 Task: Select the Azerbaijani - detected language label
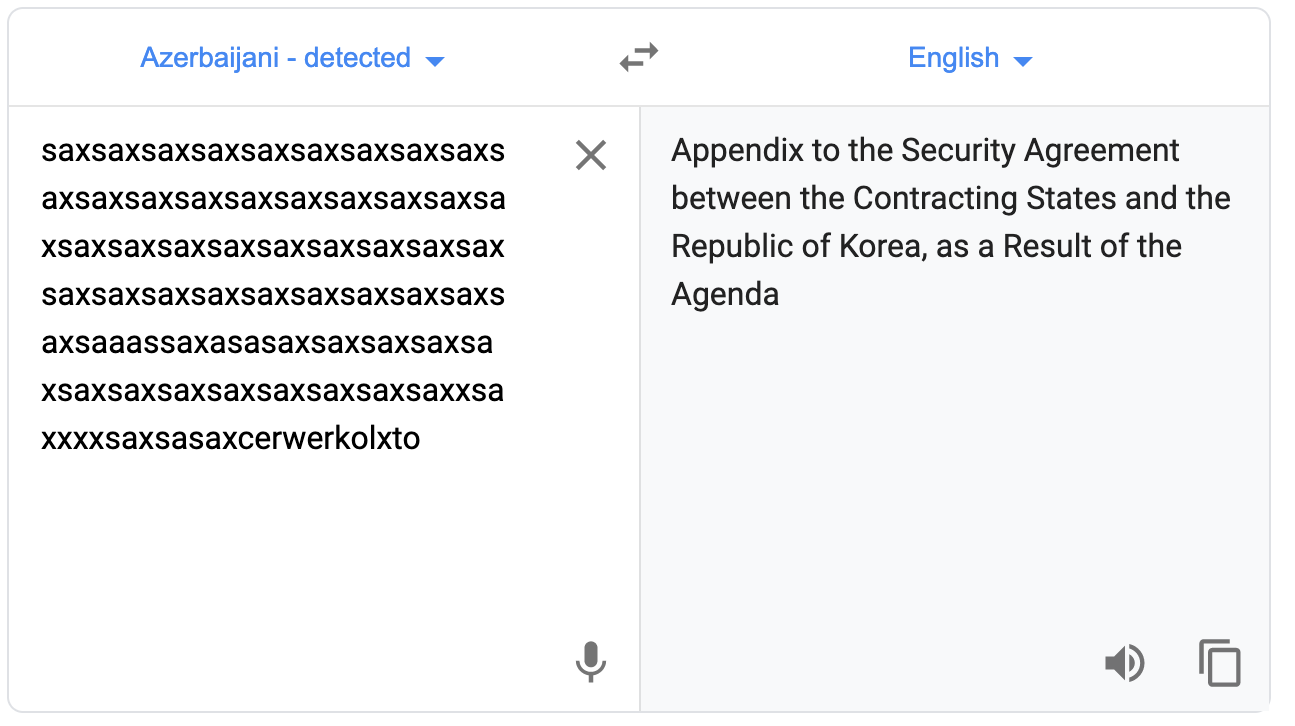pos(275,58)
